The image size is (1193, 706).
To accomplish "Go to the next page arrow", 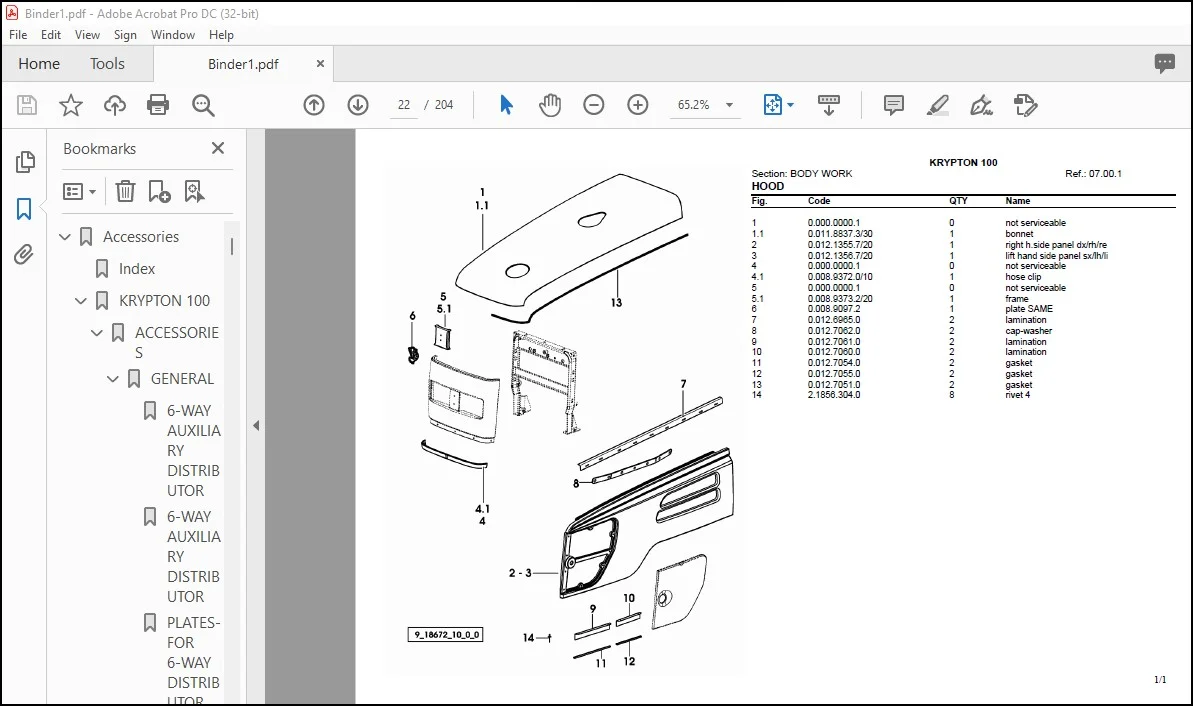I will click(358, 105).
